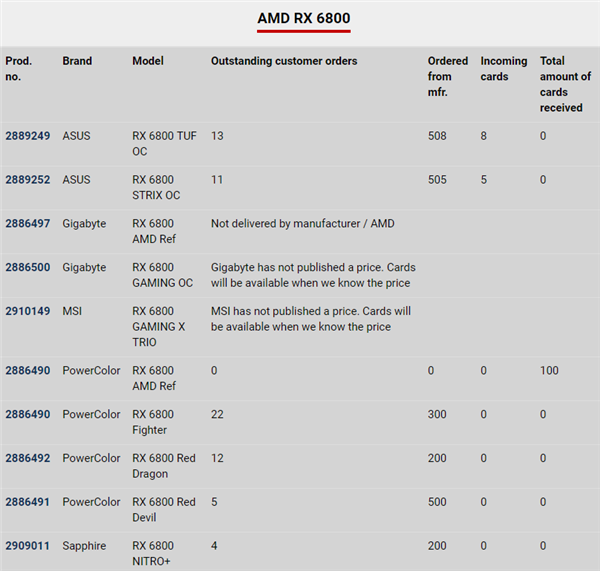Click the '100' total cards received value
Viewport: 600px width, 571px height.
(x=549, y=370)
